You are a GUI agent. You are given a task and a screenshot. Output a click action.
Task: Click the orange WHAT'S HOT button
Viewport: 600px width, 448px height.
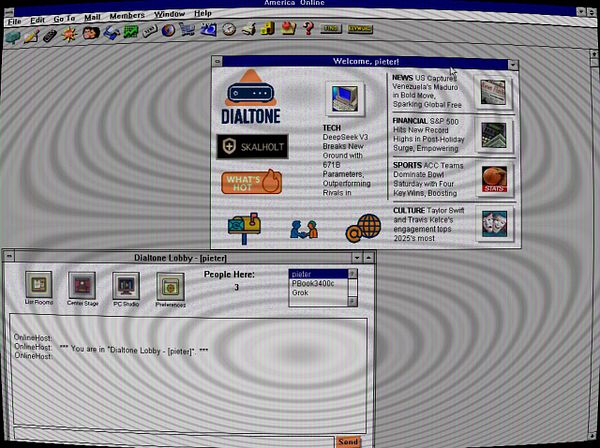[x=251, y=182]
